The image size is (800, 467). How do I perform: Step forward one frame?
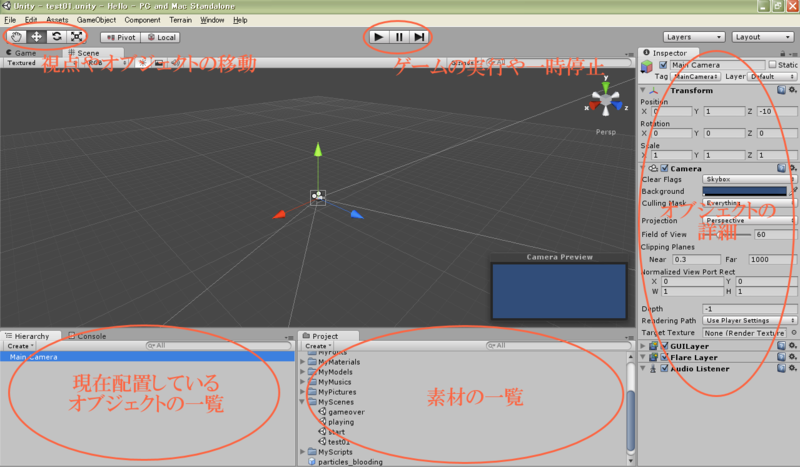coord(419,37)
